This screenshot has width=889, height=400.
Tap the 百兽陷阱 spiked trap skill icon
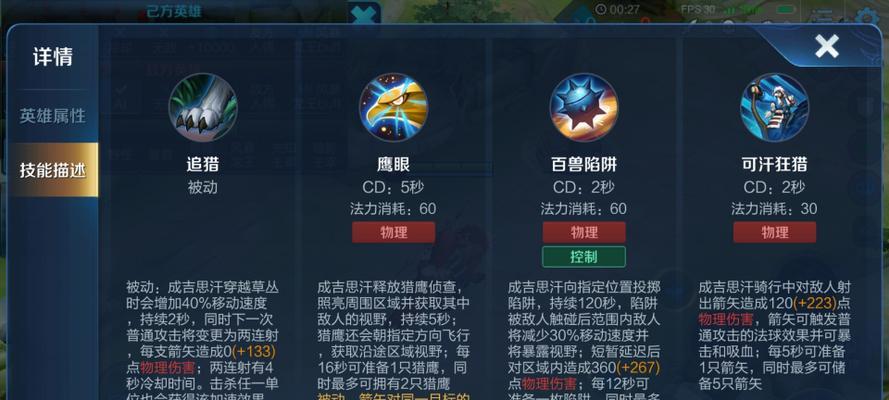coord(584,108)
